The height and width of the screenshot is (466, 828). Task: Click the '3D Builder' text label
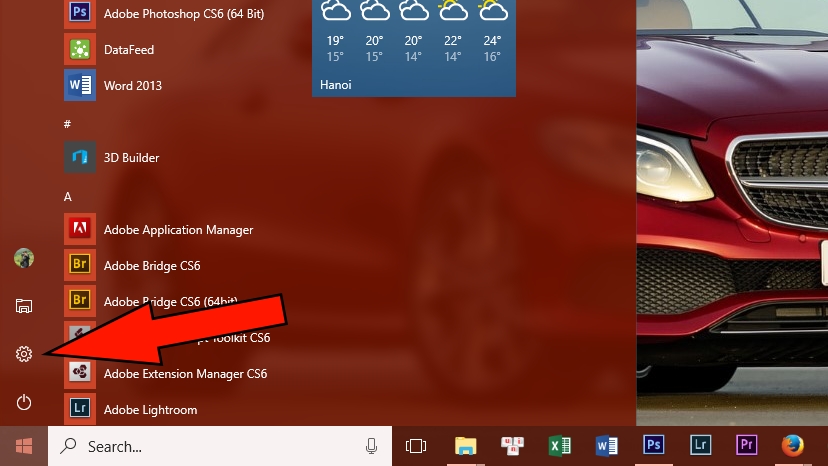click(131, 157)
